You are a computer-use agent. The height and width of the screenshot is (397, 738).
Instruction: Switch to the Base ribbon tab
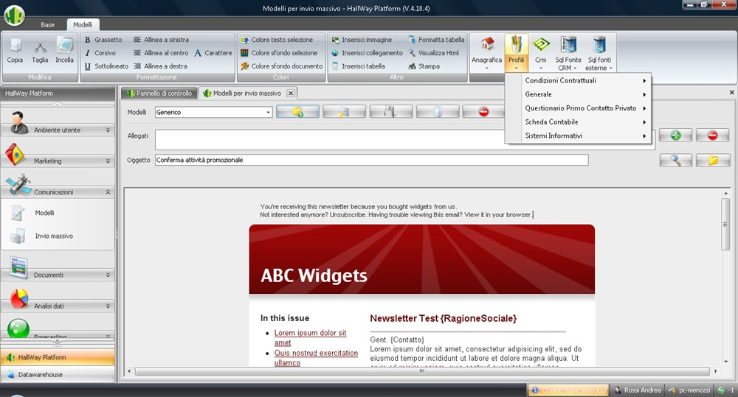(48, 24)
